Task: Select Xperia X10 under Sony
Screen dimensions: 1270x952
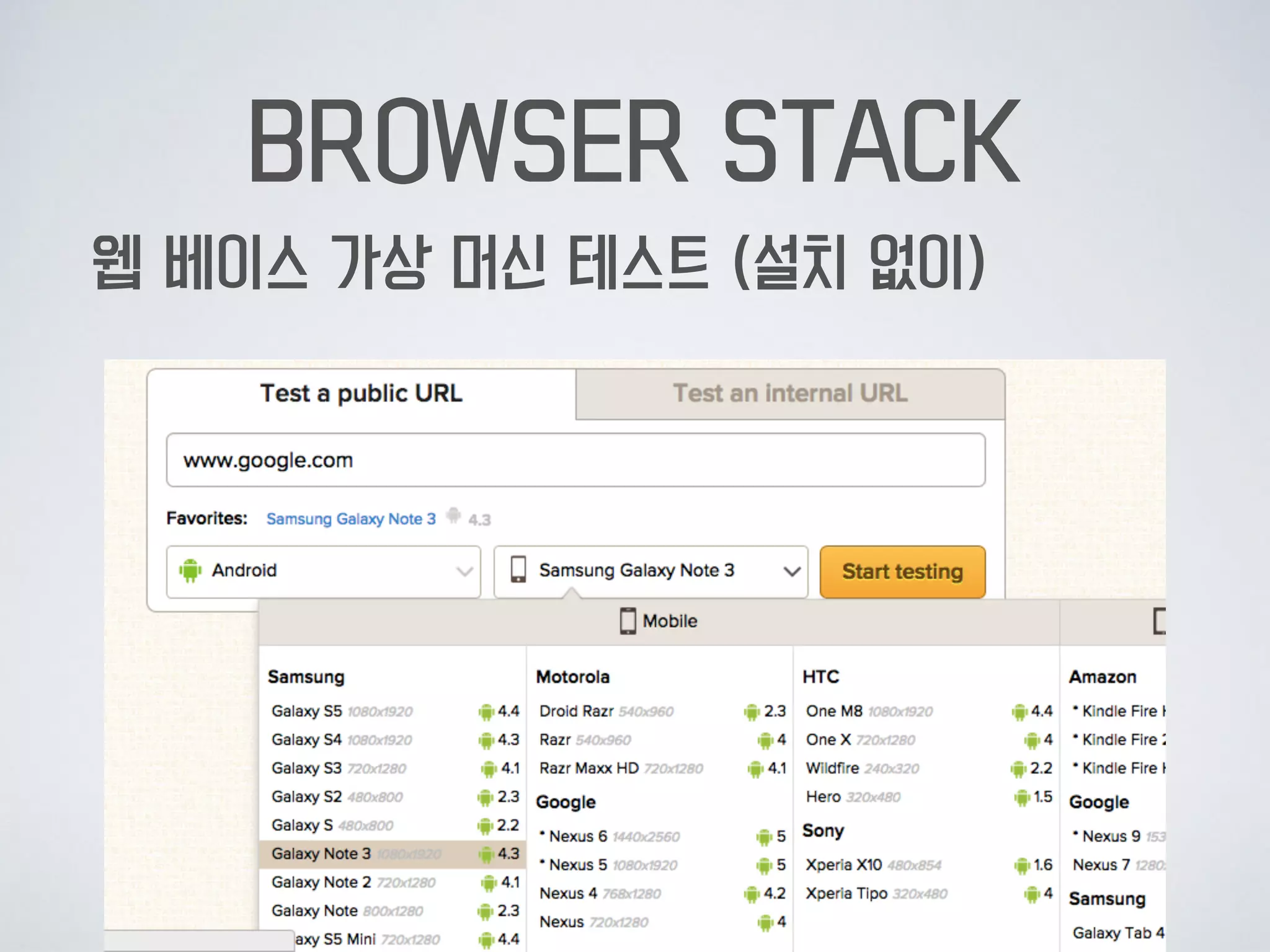Action: tap(843, 865)
